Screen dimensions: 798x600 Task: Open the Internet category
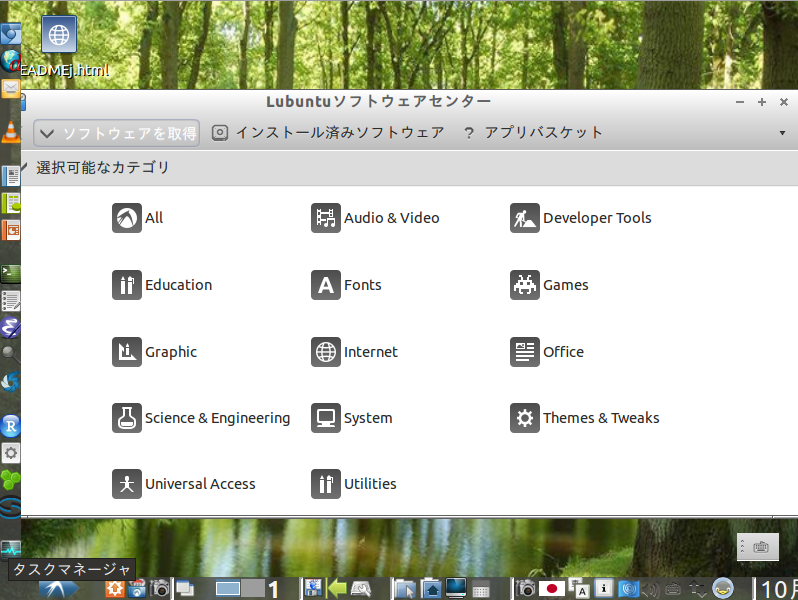354,352
